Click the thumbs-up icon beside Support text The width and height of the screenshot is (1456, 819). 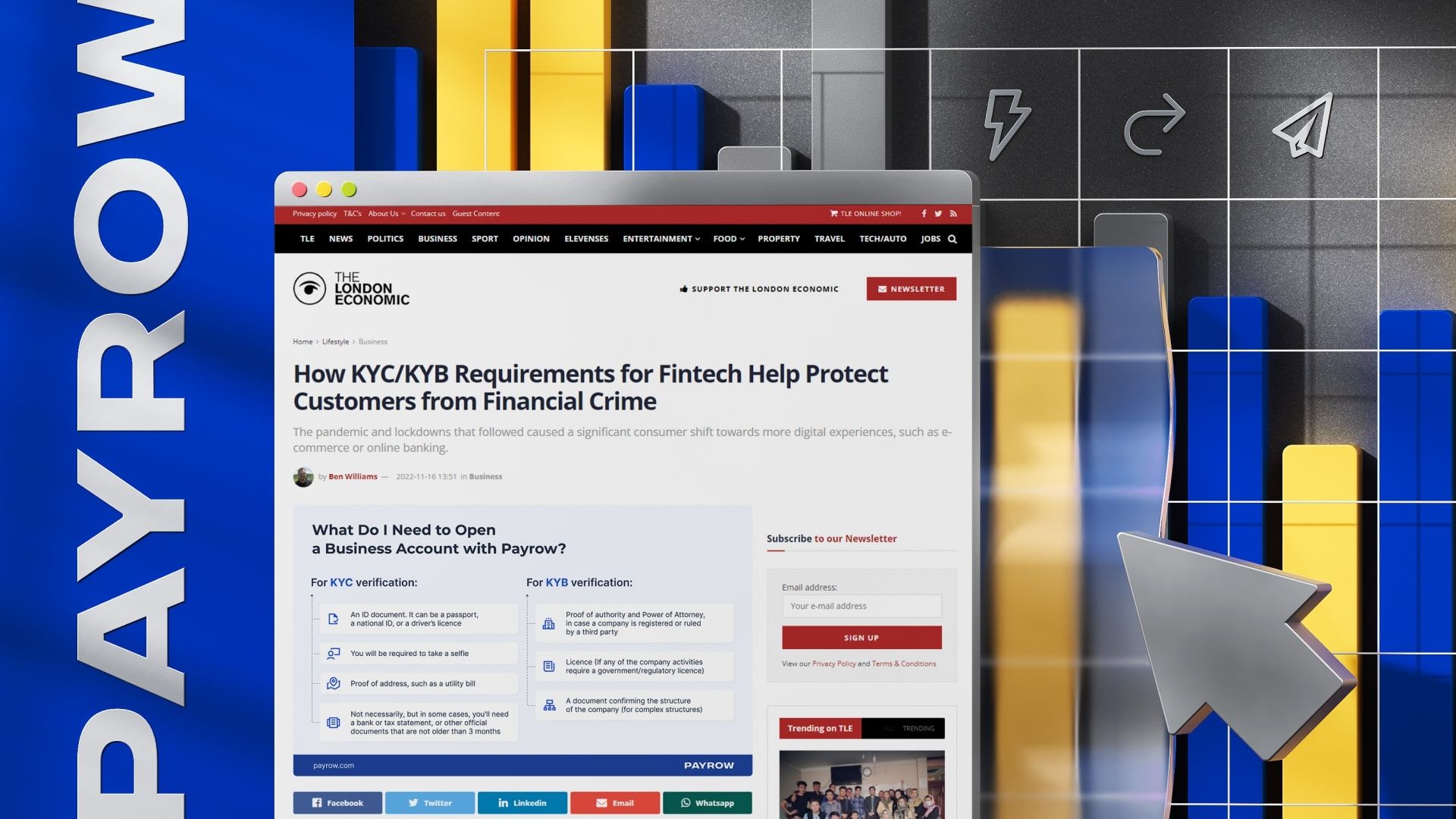tap(683, 289)
